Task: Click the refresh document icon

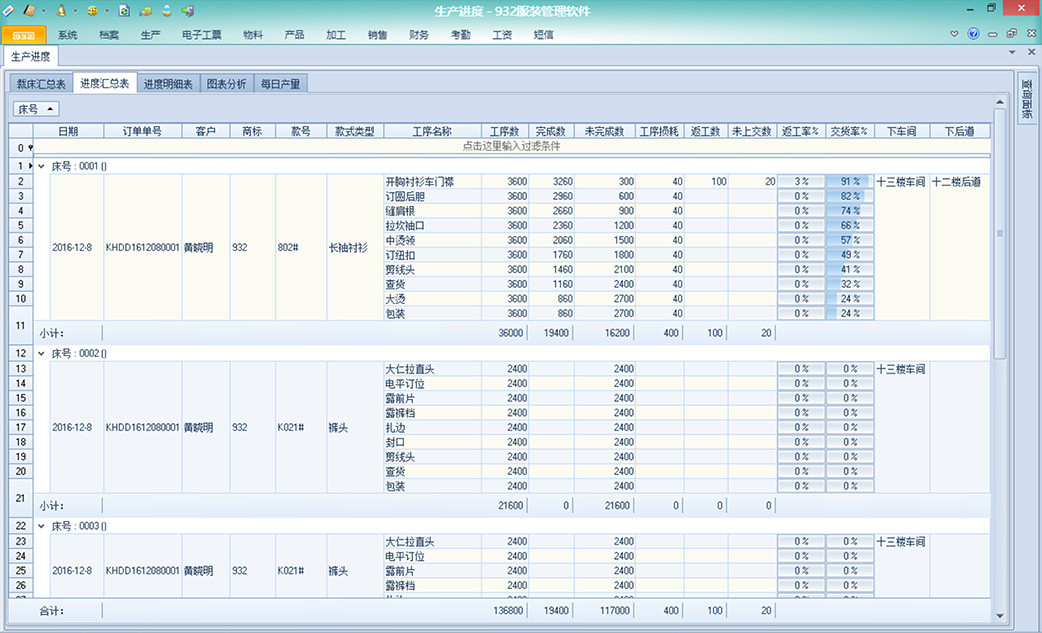Action: 125,9
